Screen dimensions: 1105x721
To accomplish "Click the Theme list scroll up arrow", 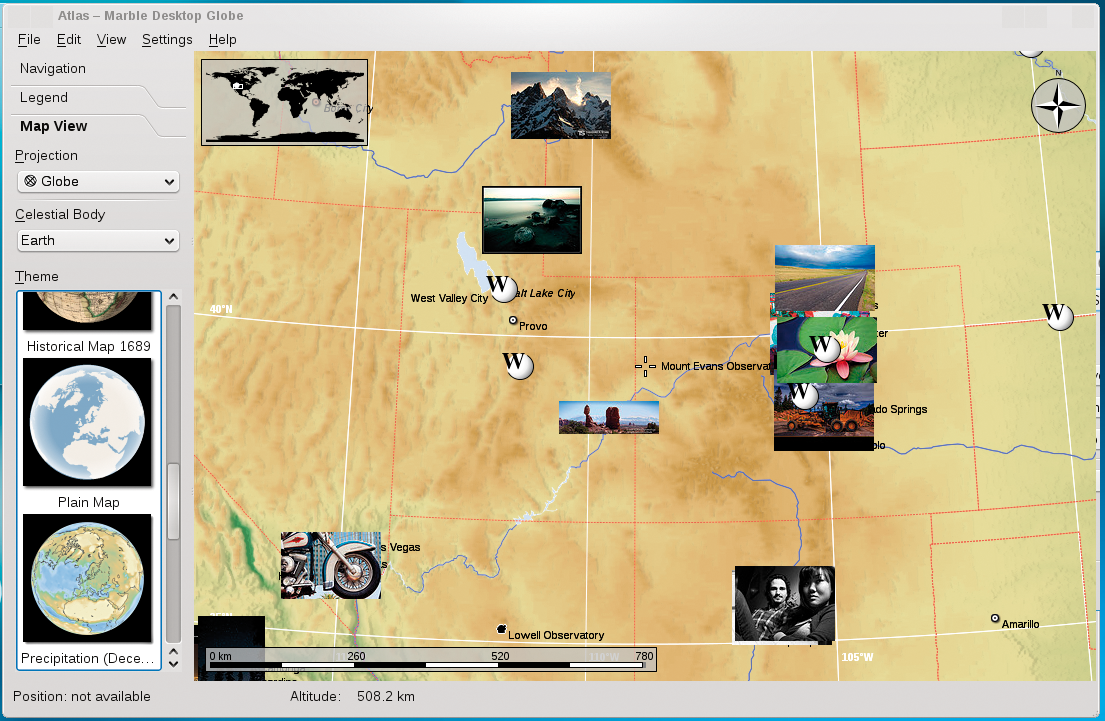I will [x=173, y=297].
